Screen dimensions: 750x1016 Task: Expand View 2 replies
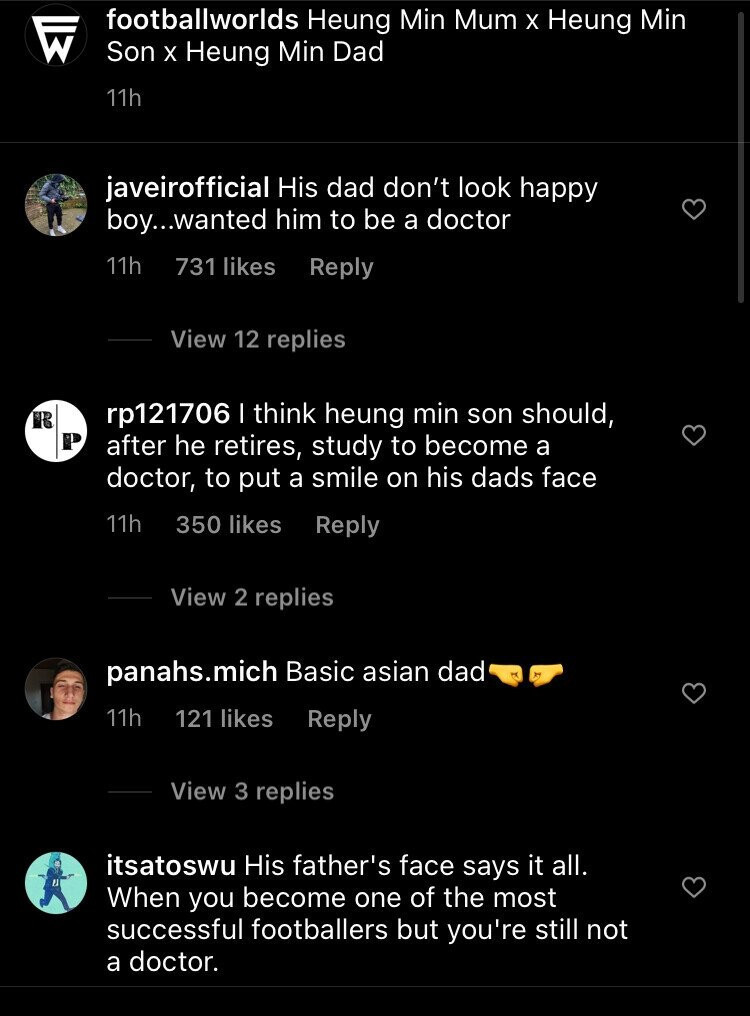(x=252, y=598)
